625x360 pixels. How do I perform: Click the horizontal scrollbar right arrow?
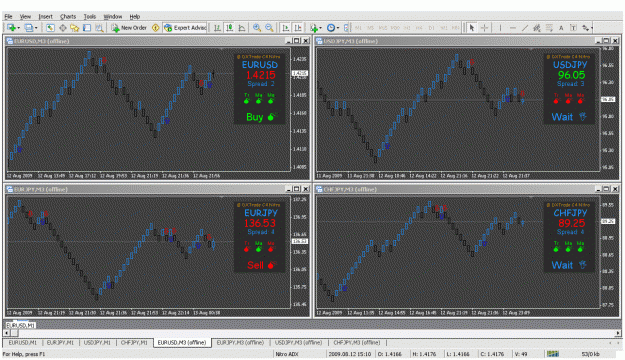[618, 333]
